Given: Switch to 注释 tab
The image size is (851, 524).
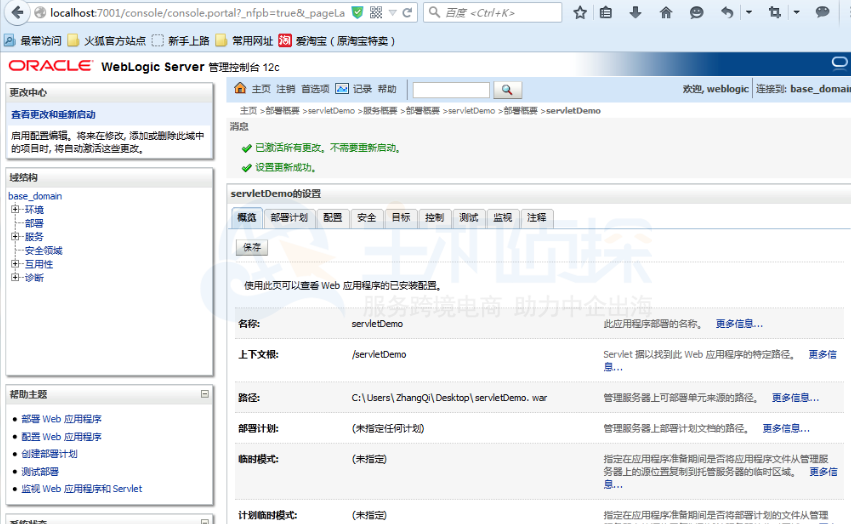Looking at the screenshot, I should point(536,218).
